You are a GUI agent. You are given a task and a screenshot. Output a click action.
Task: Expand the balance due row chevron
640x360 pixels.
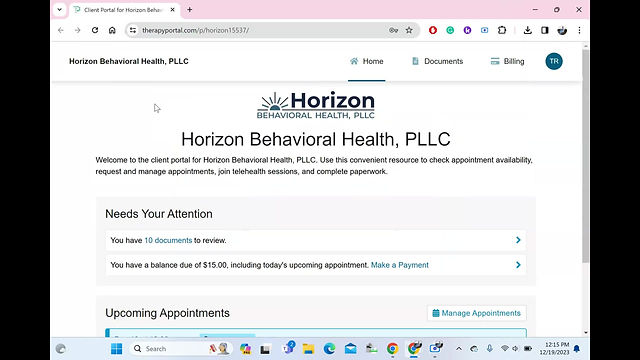518,265
